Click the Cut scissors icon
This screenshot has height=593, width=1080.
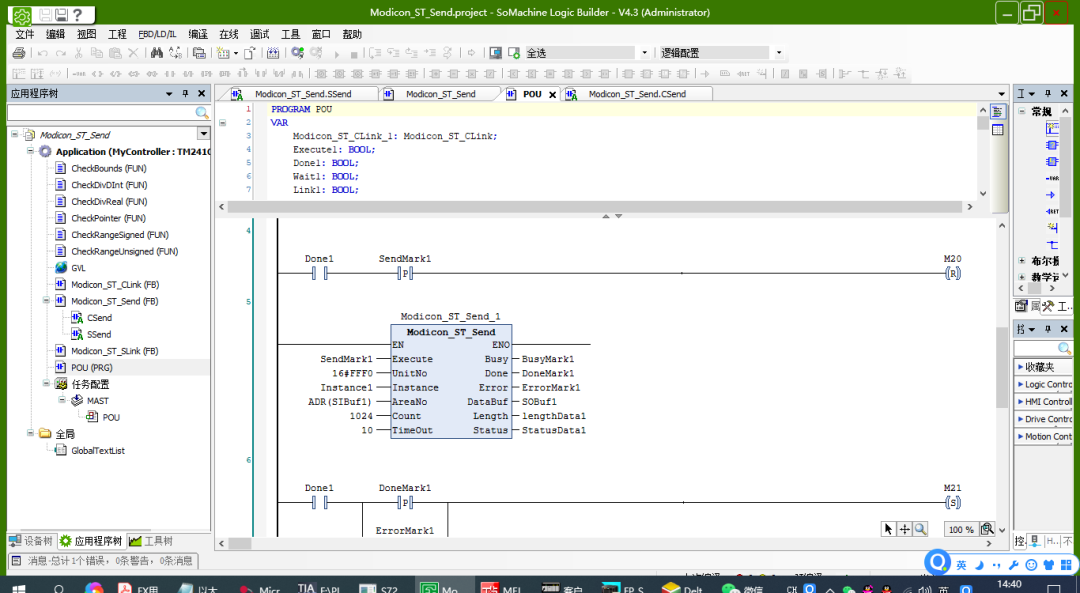pyautogui.click(x=79, y=53)
